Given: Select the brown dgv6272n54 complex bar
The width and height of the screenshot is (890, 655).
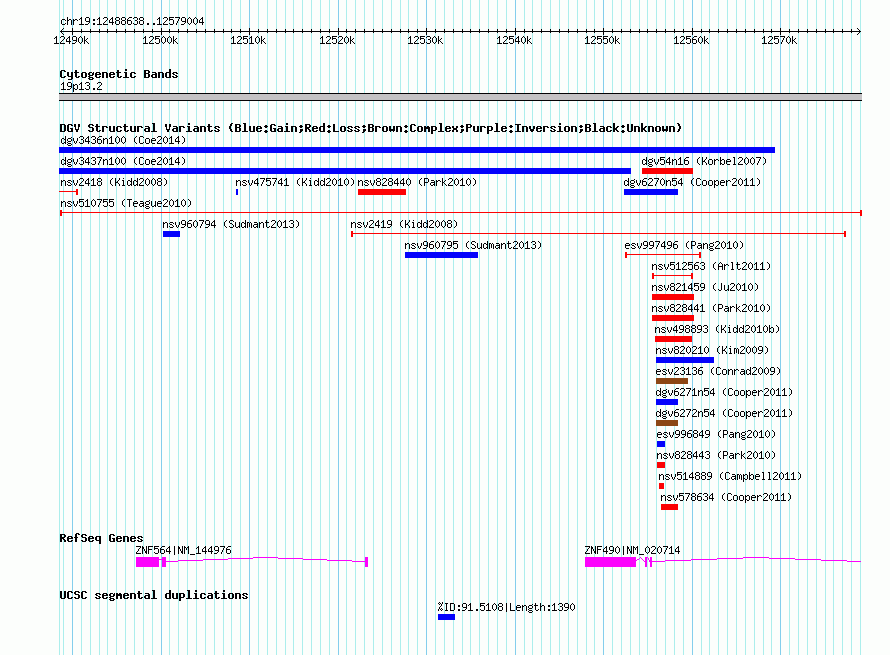Looking at the screenshot, I should tap(667, 423).
